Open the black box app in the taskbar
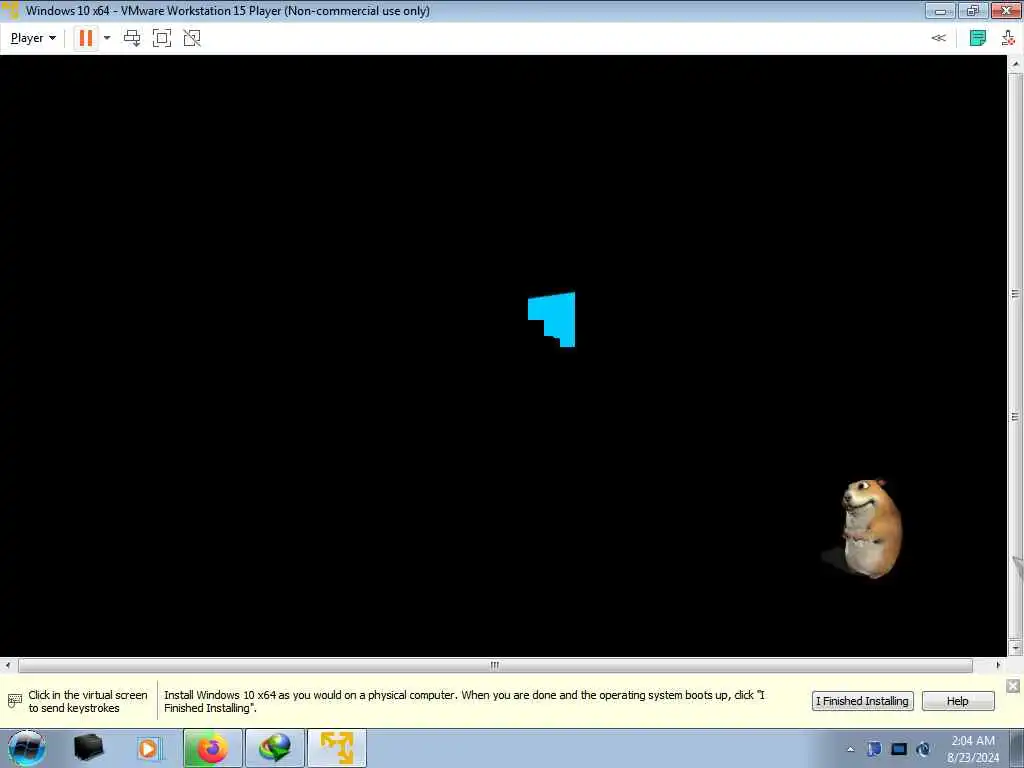Image resolution: width=1024 pixels, height=768 pixels. click(x=88, y=748)
